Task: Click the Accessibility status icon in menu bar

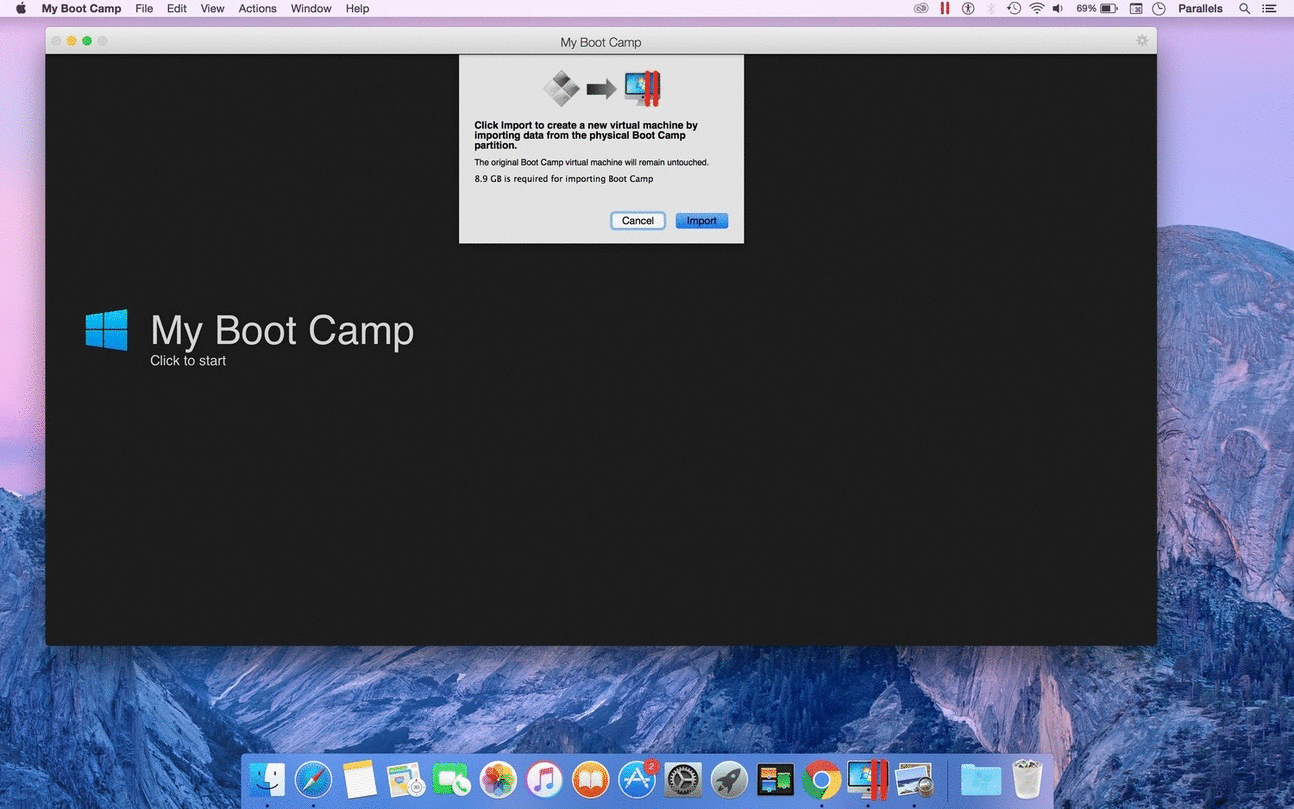Action: point(968,8)
